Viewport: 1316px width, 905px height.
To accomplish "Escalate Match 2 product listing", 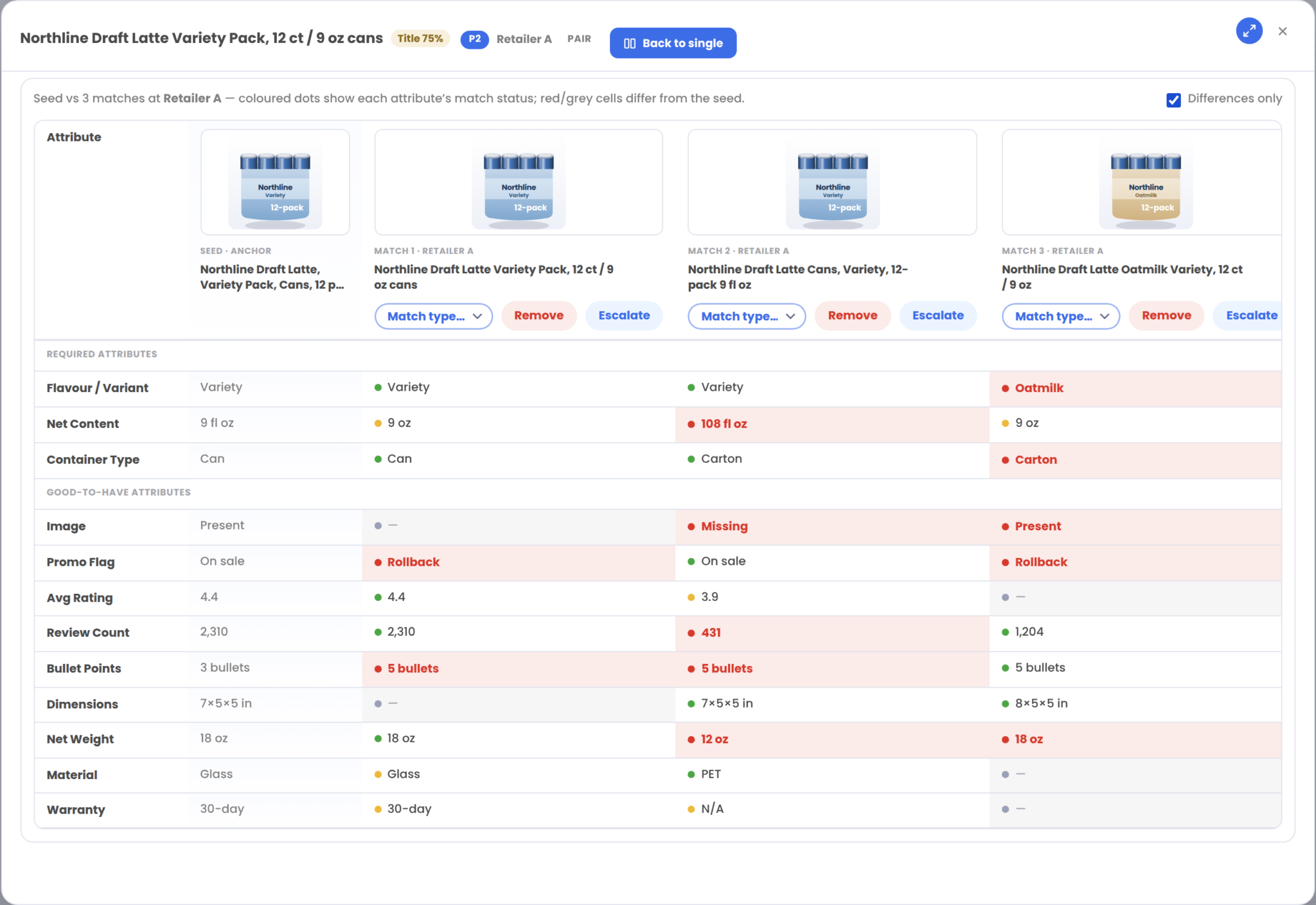I will 938,316.
